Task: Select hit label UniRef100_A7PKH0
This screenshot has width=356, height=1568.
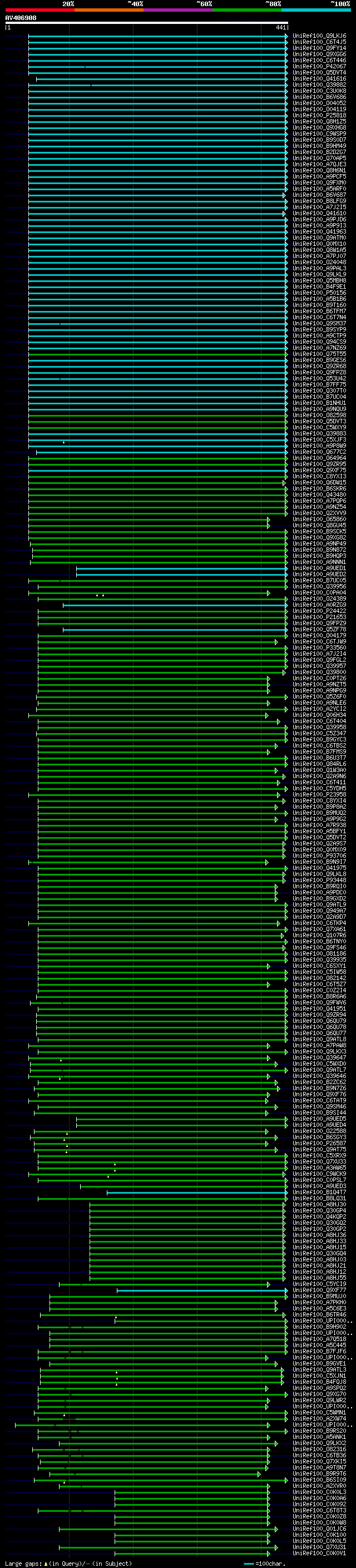Action: [x=319, y=1302]
